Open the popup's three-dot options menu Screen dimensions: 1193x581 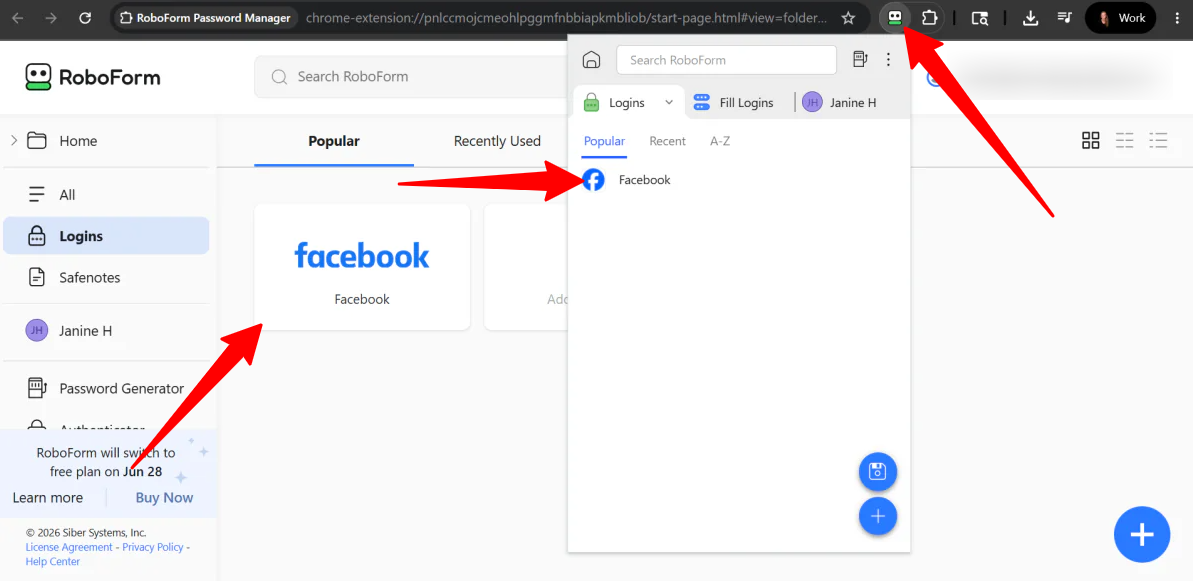[x=888, y=59]
